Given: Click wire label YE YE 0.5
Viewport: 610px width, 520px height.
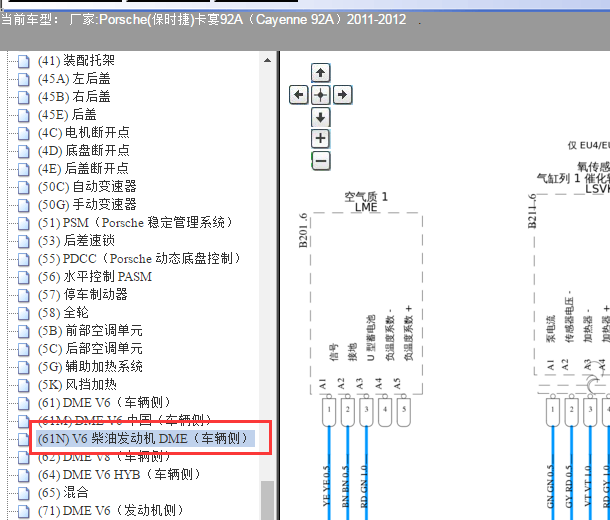Looking at the screenshot, I should click(326, 486).
